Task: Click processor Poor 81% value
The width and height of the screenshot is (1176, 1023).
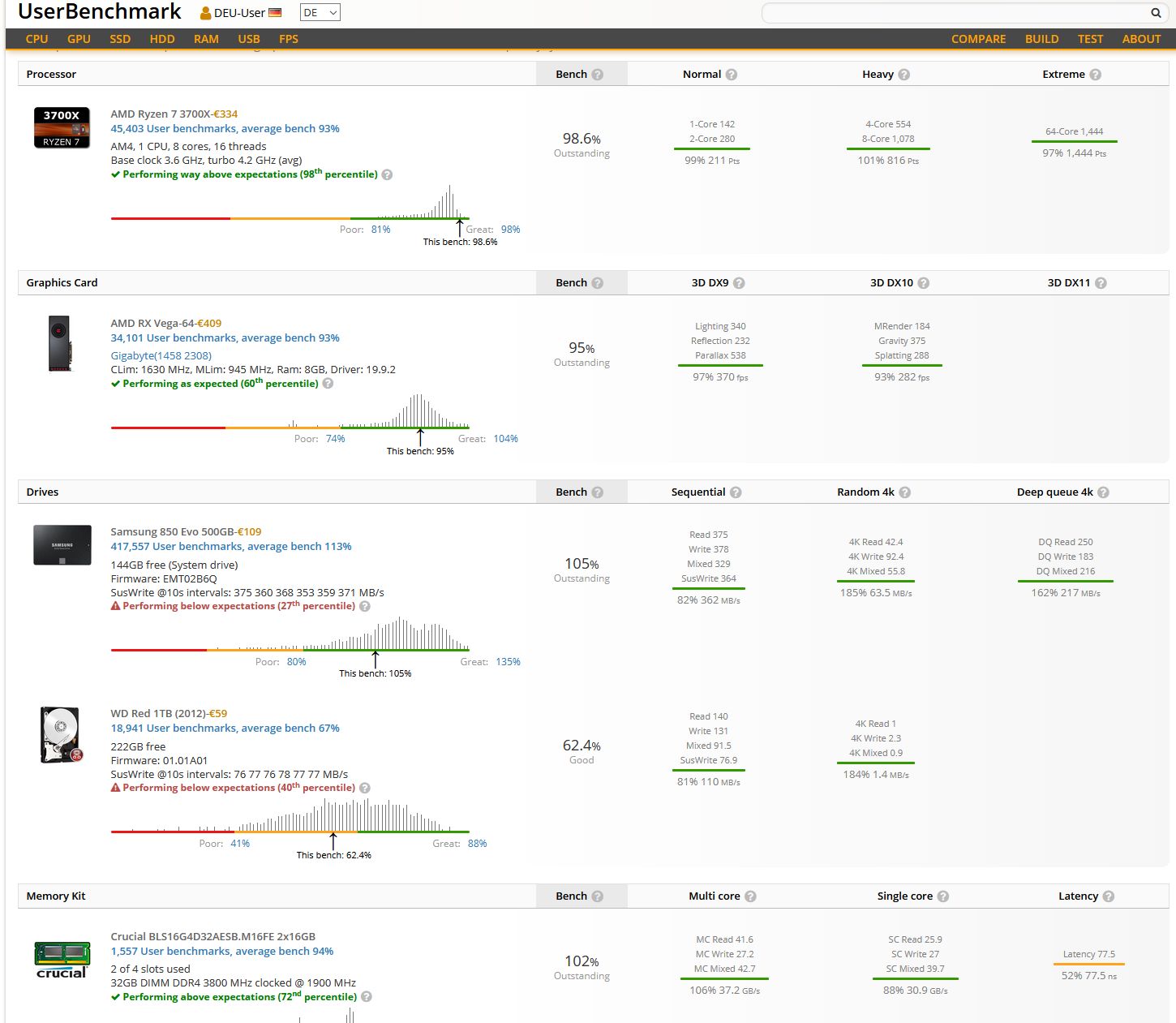Action: point(380,230)
